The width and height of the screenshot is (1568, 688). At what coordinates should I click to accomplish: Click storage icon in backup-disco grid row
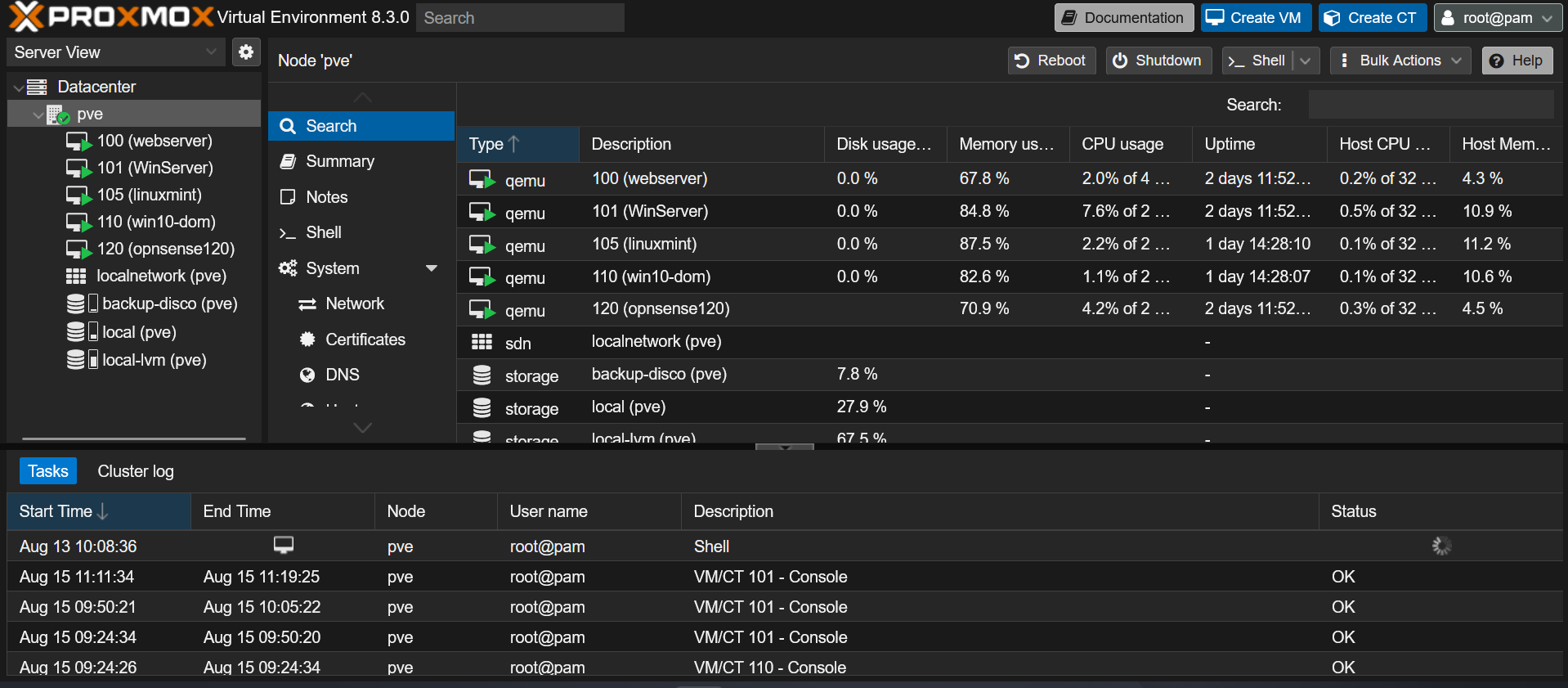click(482, 375)
